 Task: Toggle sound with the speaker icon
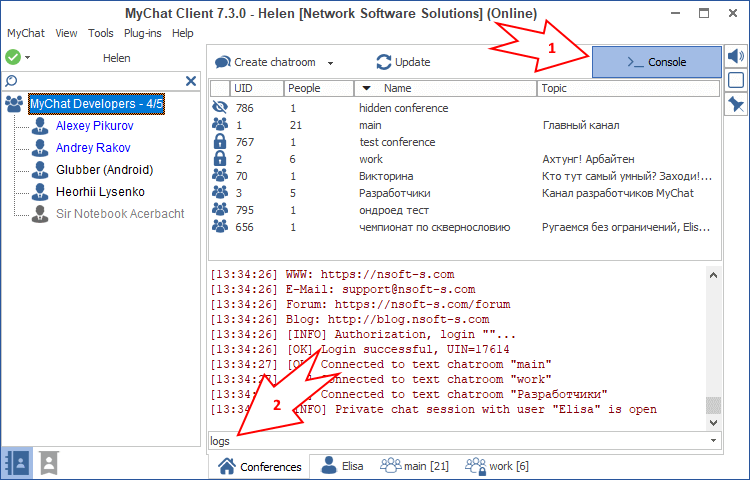[735, 57]
